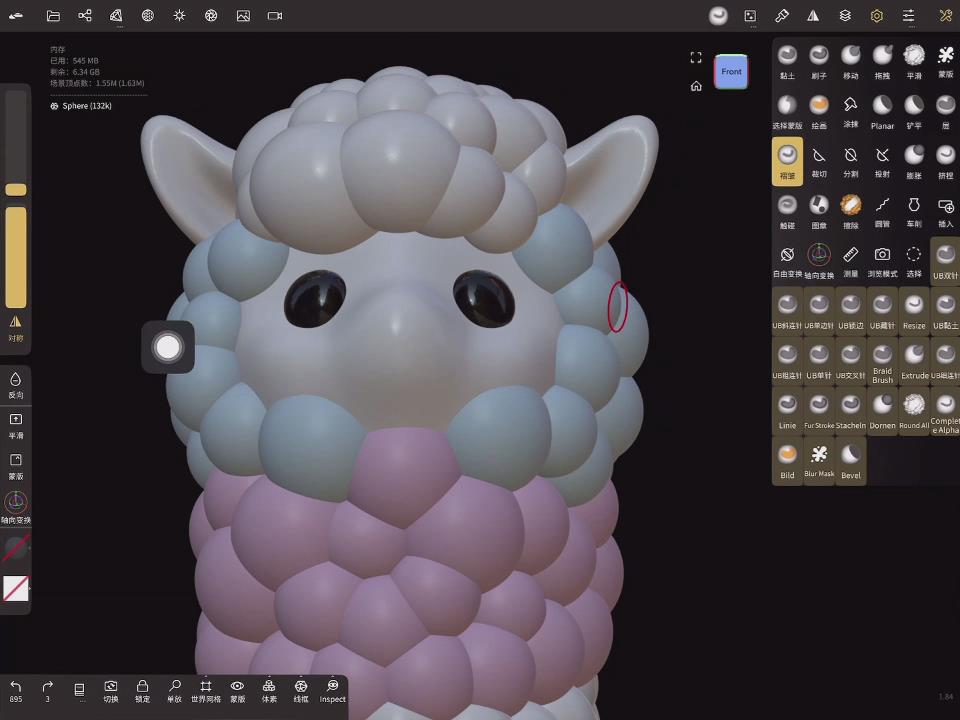Select the 黏土 clay brush
960x720 pixels.
787,62
